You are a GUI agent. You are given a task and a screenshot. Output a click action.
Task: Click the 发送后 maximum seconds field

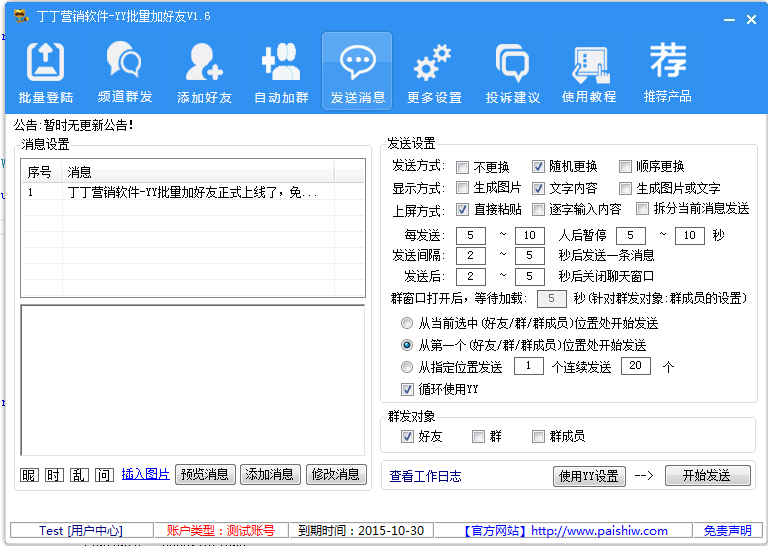[x=529, y=277]
